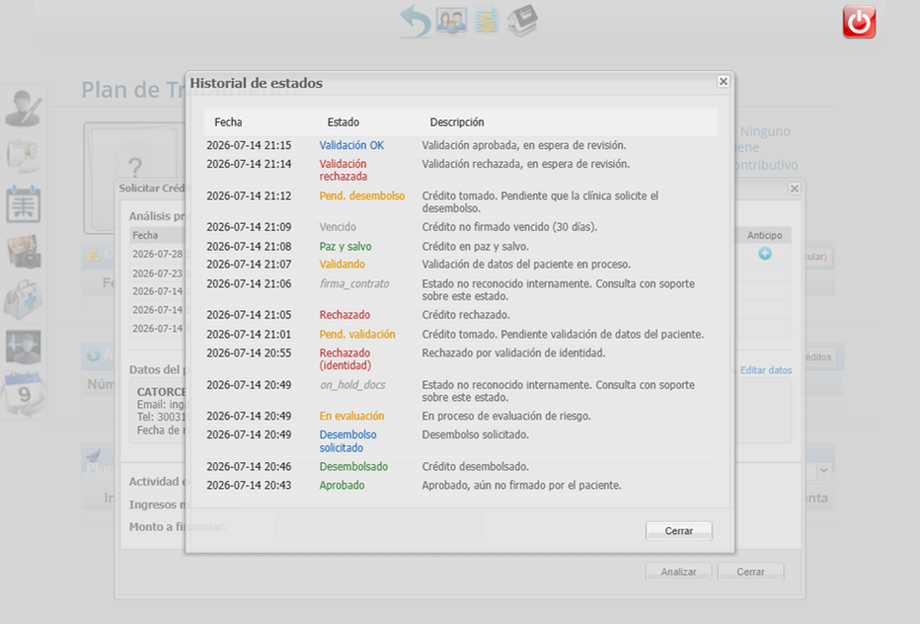Select the Pend. validación status
The width and height of the screenshot is (920, 624).
click(357, 334)
